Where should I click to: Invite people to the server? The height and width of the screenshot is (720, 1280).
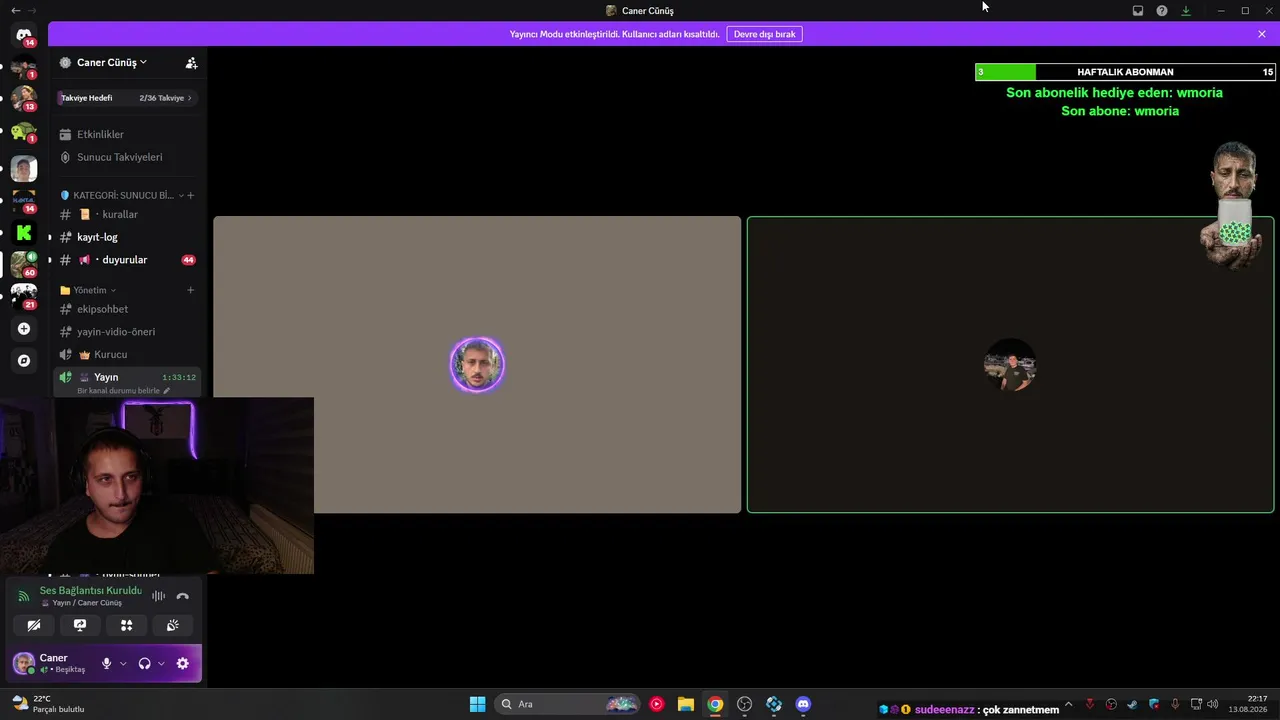coord(191,62)
